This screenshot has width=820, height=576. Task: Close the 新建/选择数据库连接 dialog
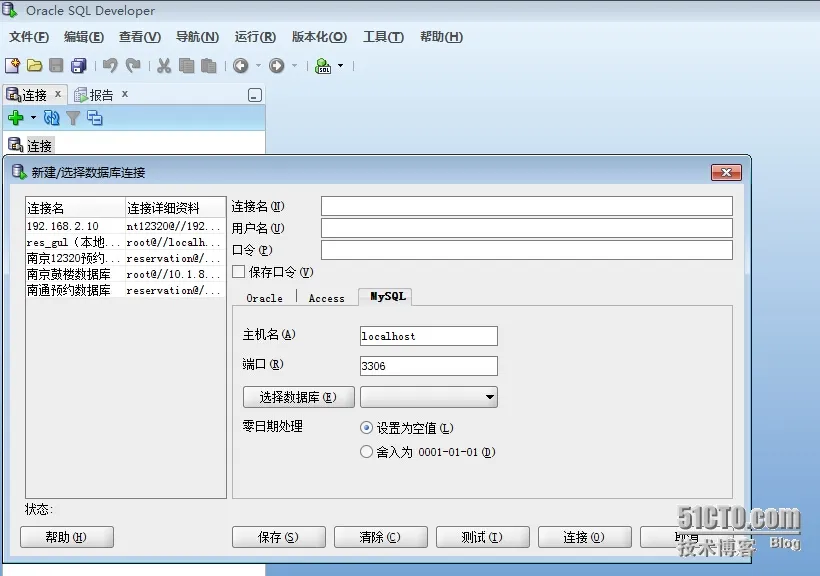(x=726, y=172)
